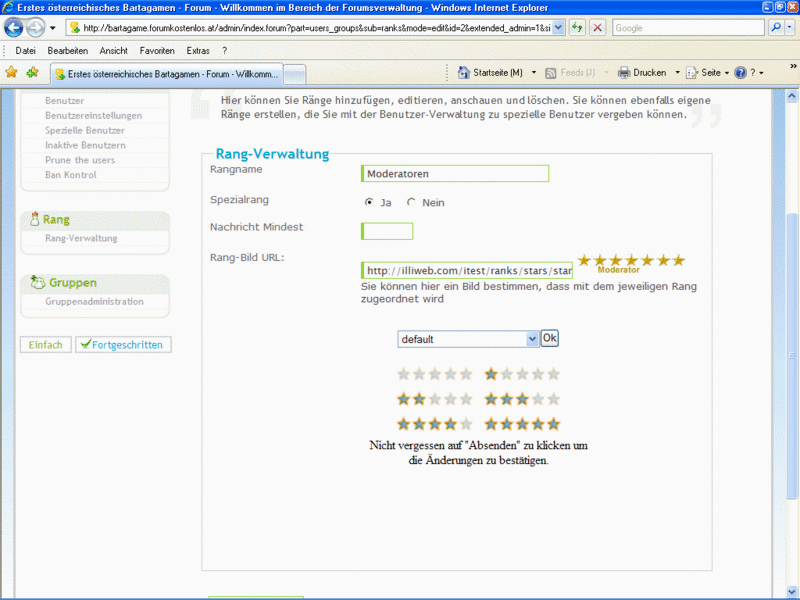Click the Nachricht Mindest input field
Viewport: 800px width, 600px height.
click(x=387, y=231)
